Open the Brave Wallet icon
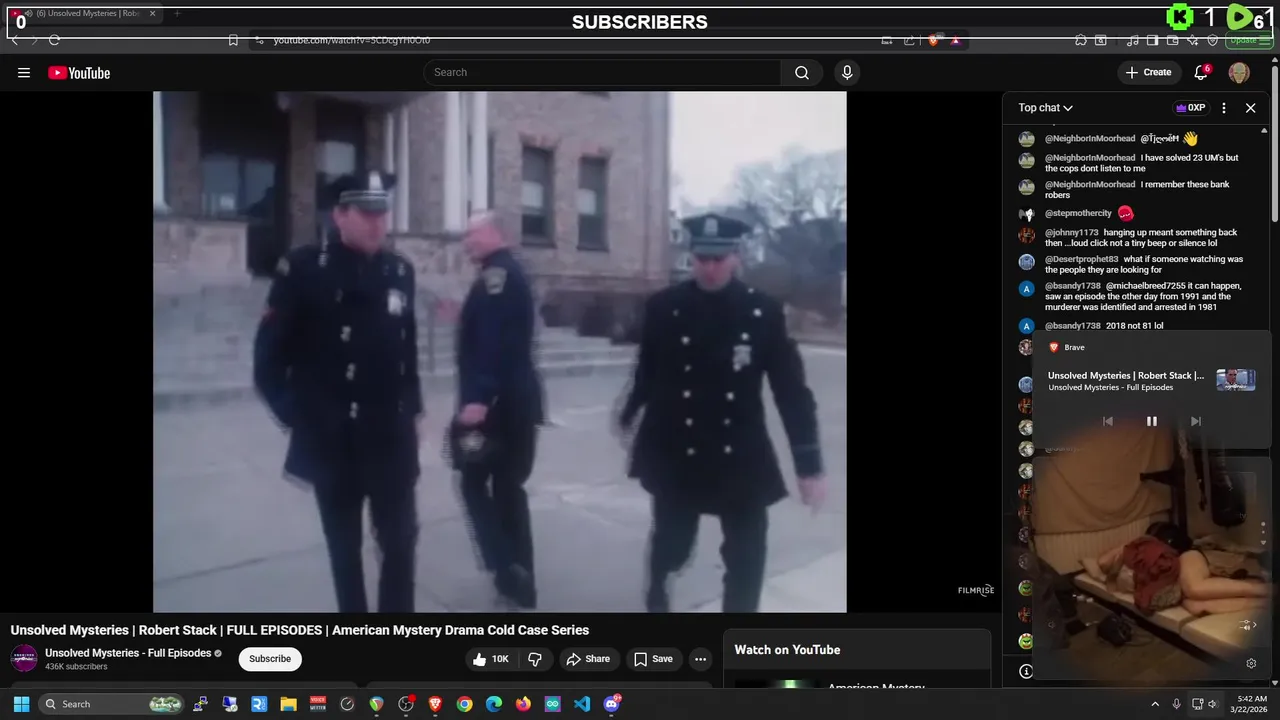 coord(1173,40)
